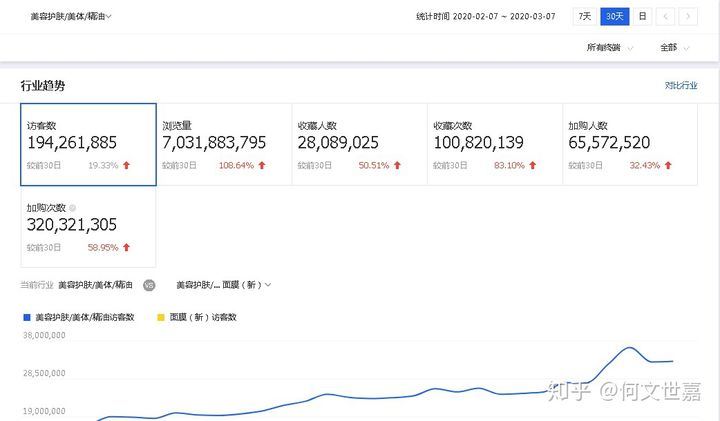Image resolution: width=720 pixels, height=421 pixels.
Task: Select the active 30天 time range button
Action: tap(614, 16)
